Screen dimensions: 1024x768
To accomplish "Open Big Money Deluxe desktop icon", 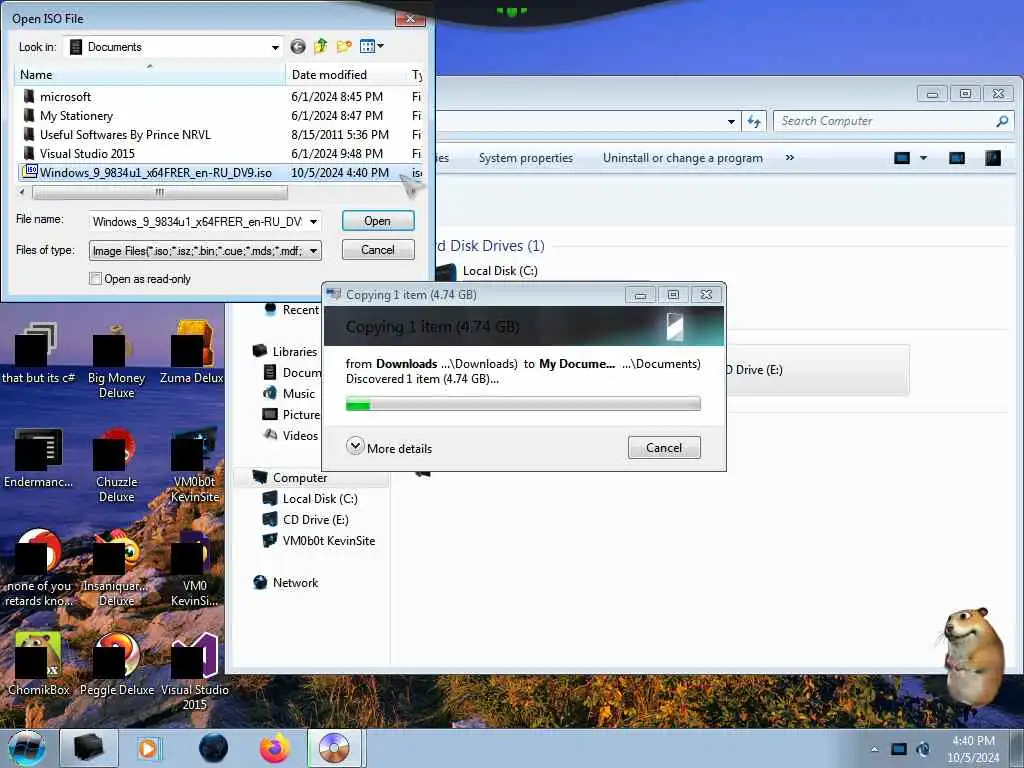I will (x=116, y=362).
